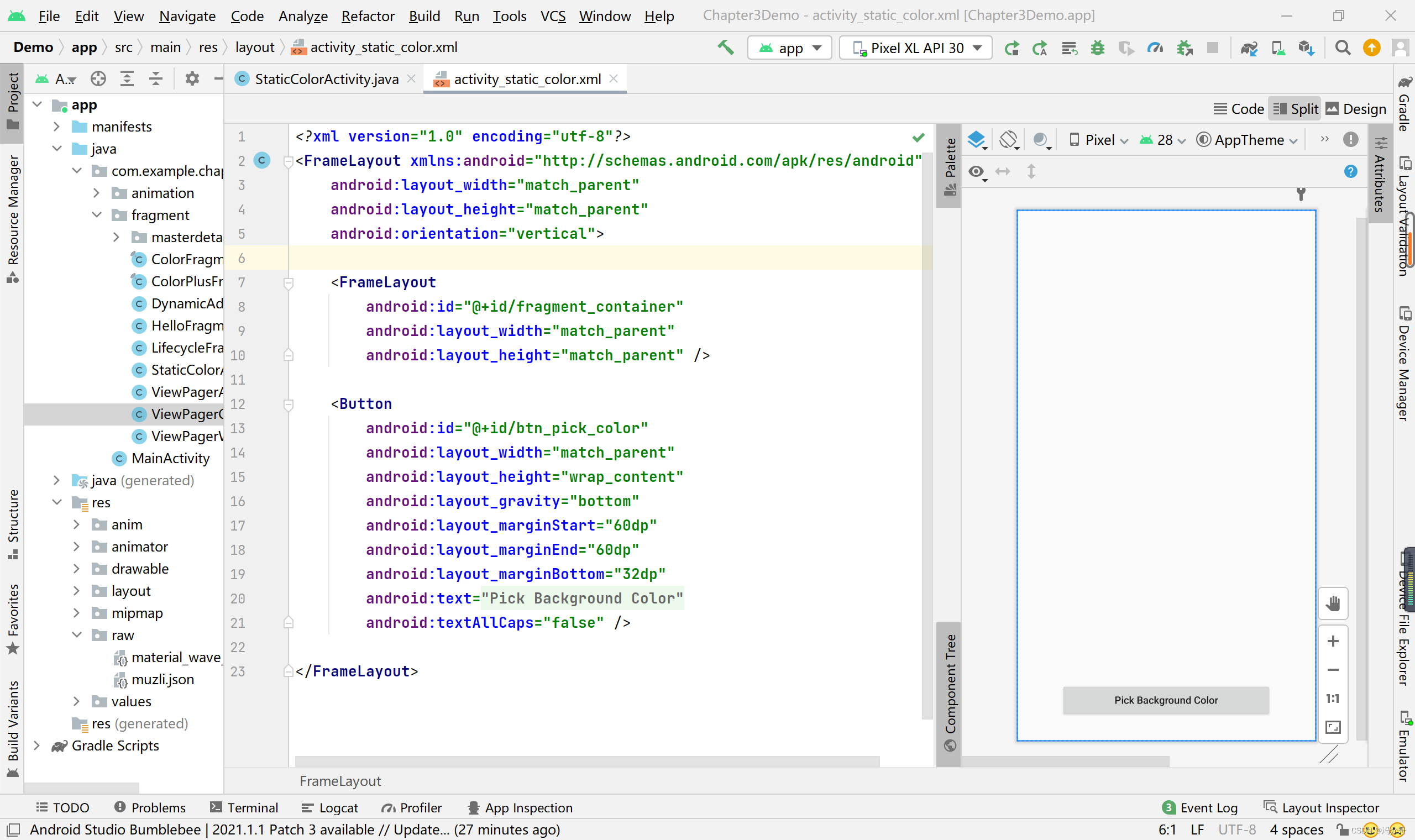Open the Terminal tool window

[243, 808]
